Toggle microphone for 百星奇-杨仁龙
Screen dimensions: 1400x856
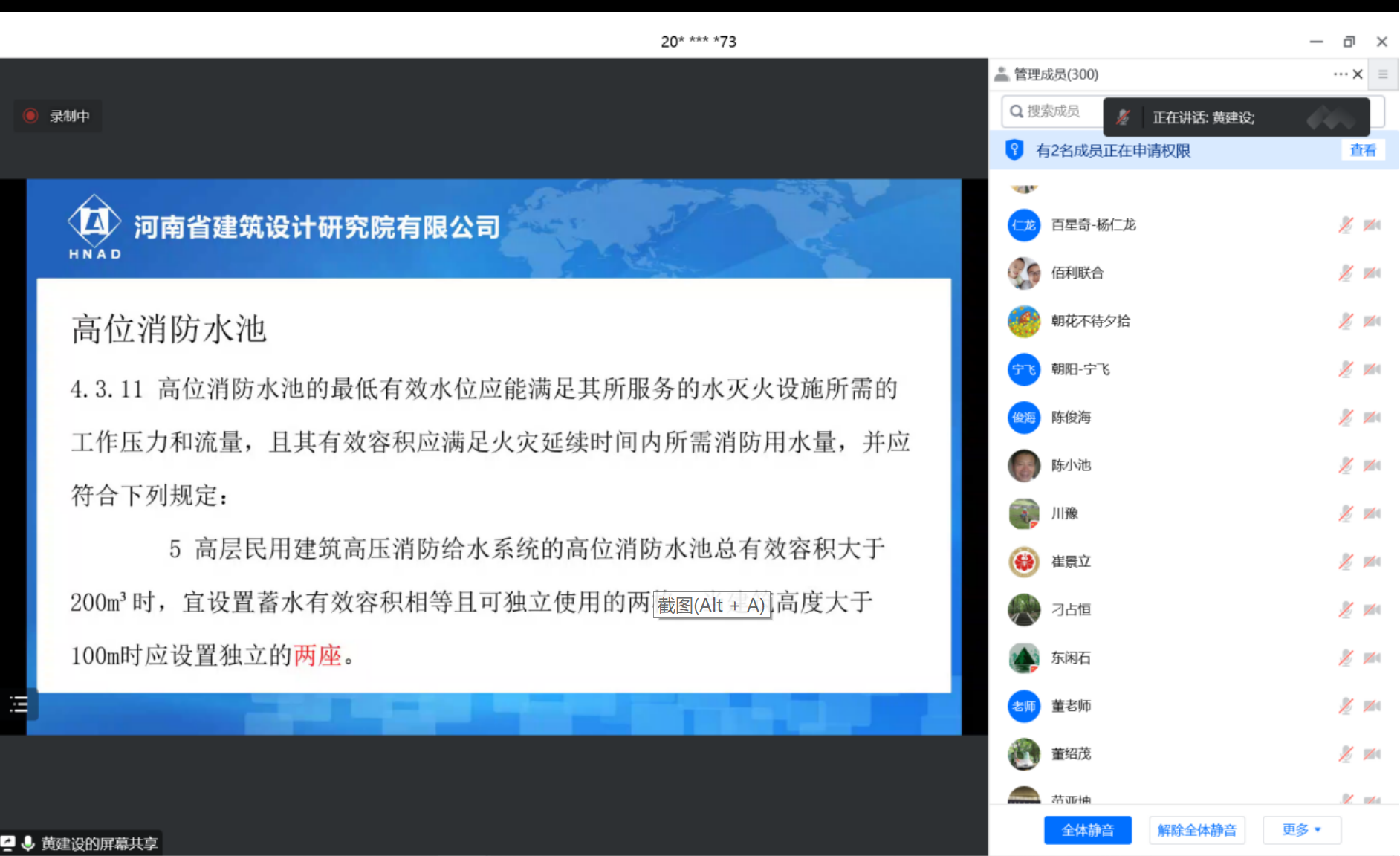pyautogui.click(x=1346, y=225)
